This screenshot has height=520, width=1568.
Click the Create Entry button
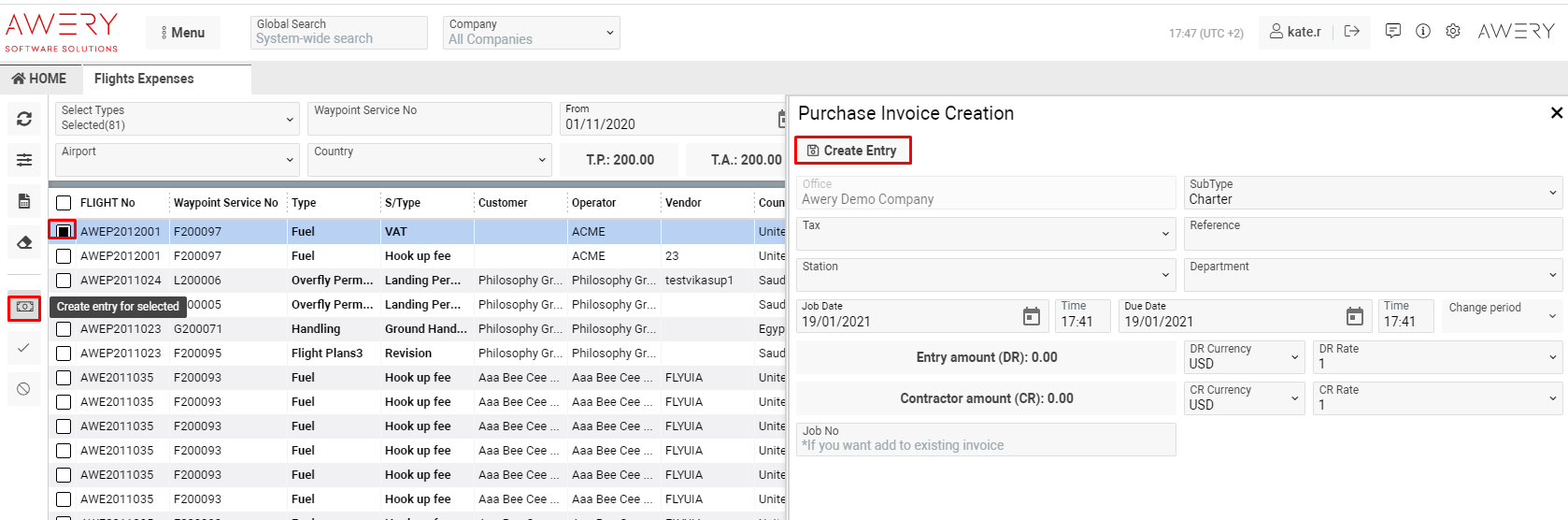(852, 151)
